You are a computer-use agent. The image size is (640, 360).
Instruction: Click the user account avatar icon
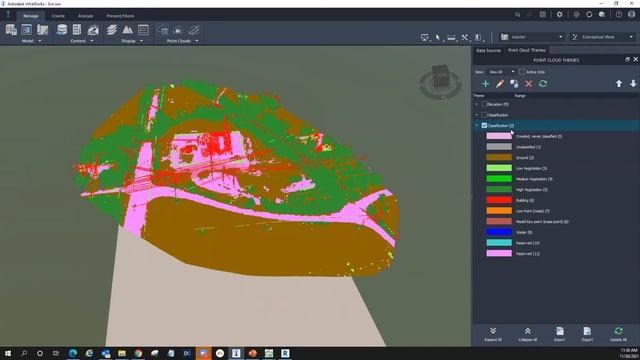pyautogui.click(x=632, y=14)
